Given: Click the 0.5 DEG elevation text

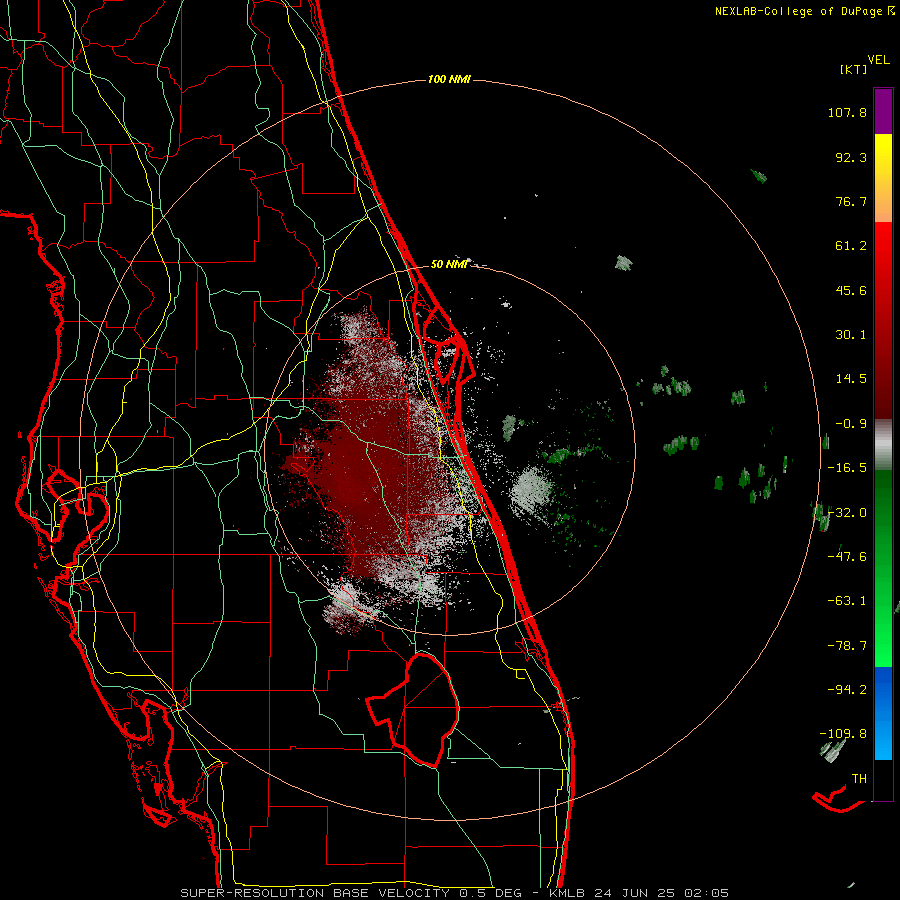Looking at the screenshot, I should point(490,893).
